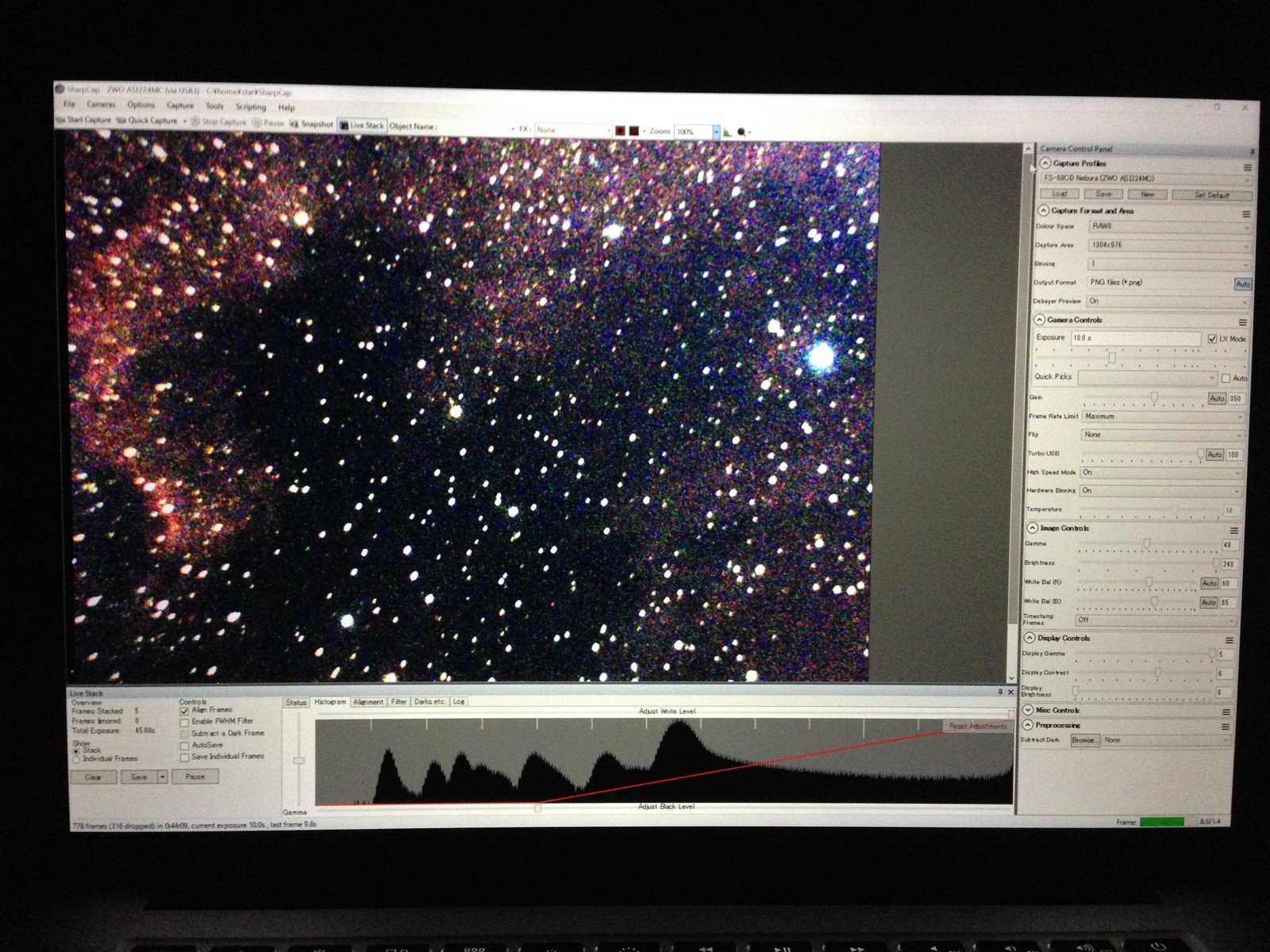Image resolution: width=1270 pixels, height=952 pixels.
Task: Switch to the Darks etc. tab
Action: [x=429, y=701]
